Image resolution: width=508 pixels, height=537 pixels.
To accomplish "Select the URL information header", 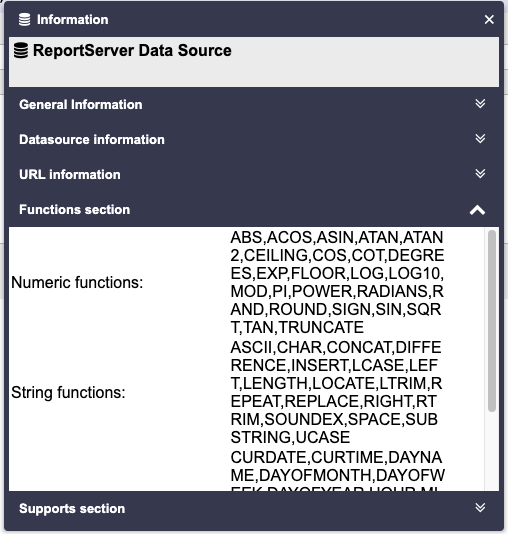I will [x=254, y=174].
